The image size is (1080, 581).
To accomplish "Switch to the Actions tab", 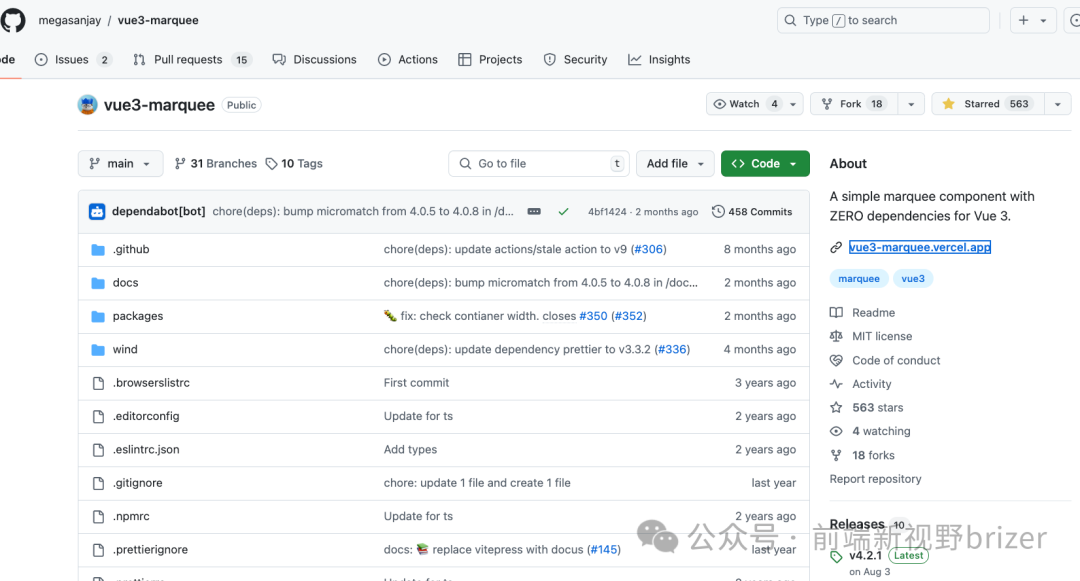I will pyautogui.click(x=408, y=59).
